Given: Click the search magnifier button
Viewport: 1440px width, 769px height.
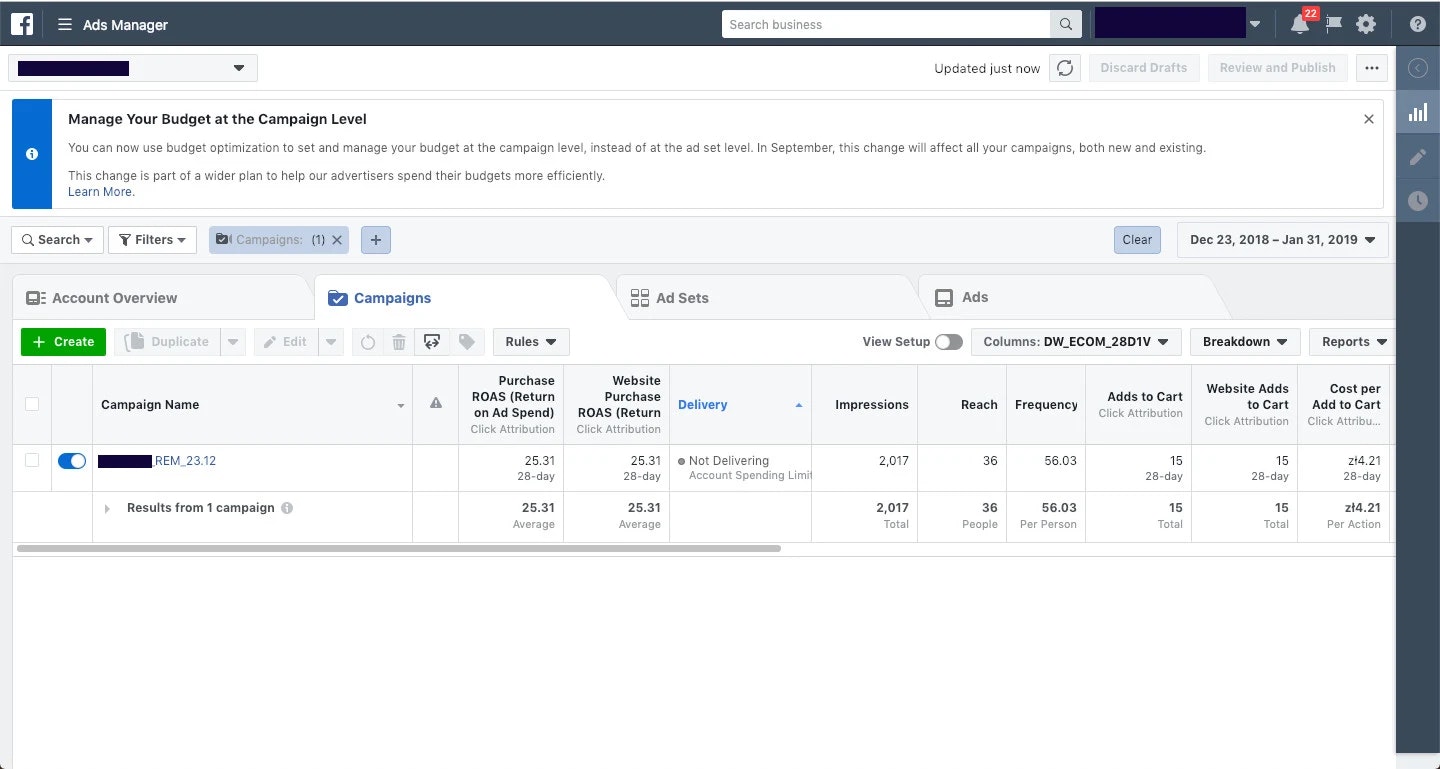Looking at the screenshot, I should (x=1065, y=24).
